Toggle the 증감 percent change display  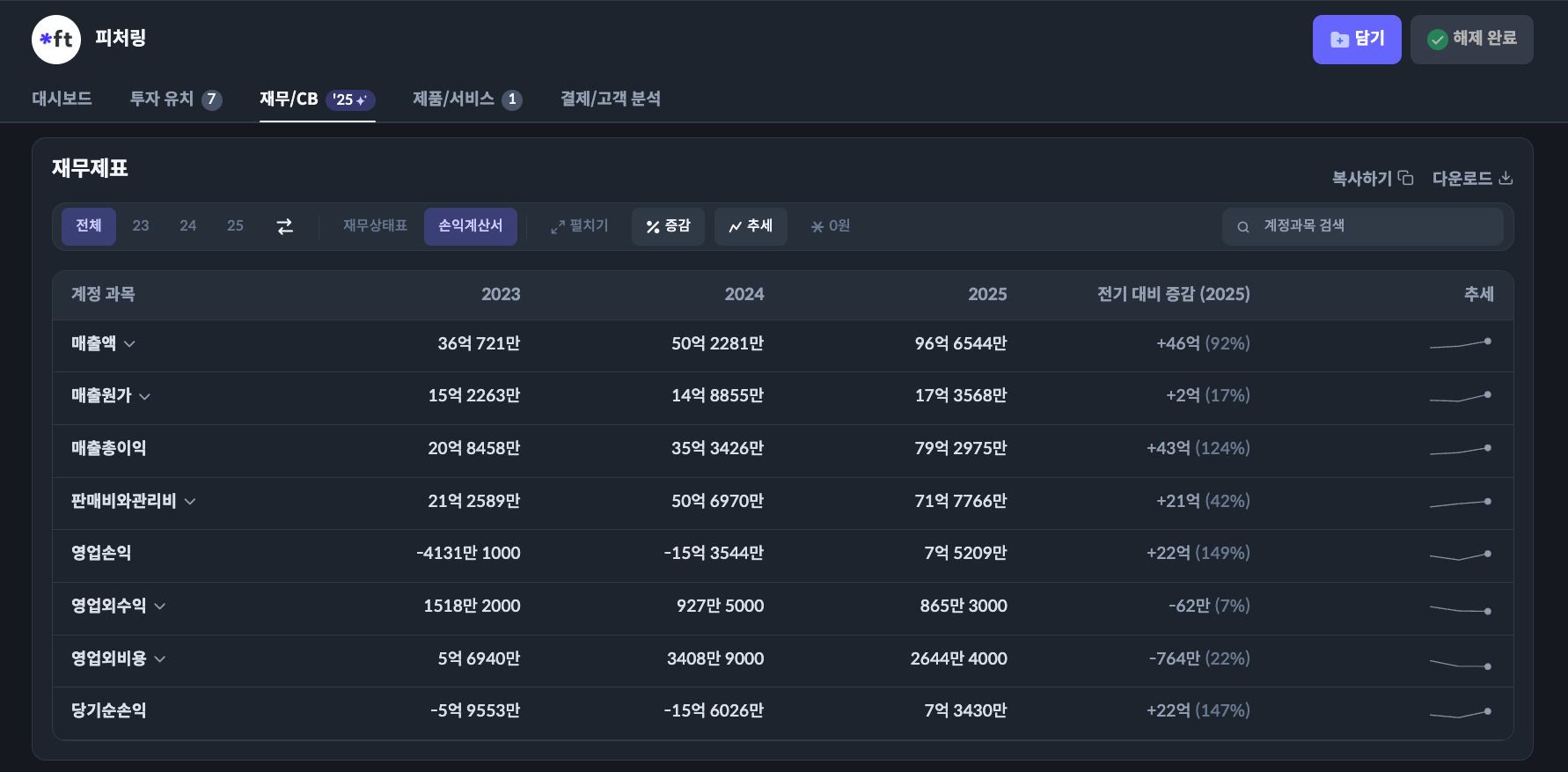point(668,226)
